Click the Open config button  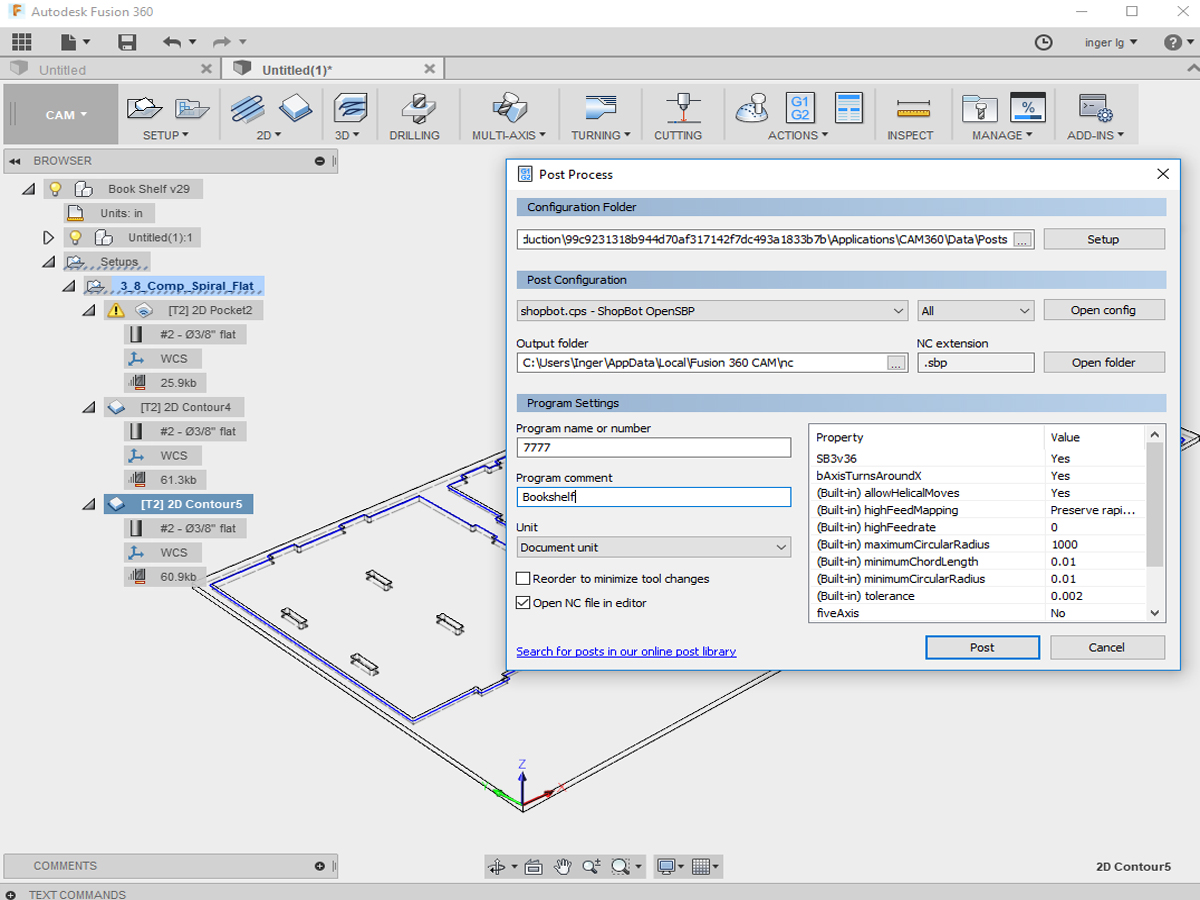tap(1104, 310)
